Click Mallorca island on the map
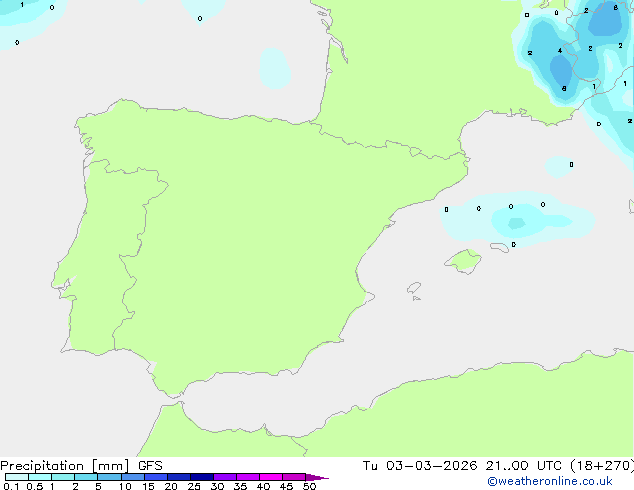This screenshot has width=634, height=490. 463,261
